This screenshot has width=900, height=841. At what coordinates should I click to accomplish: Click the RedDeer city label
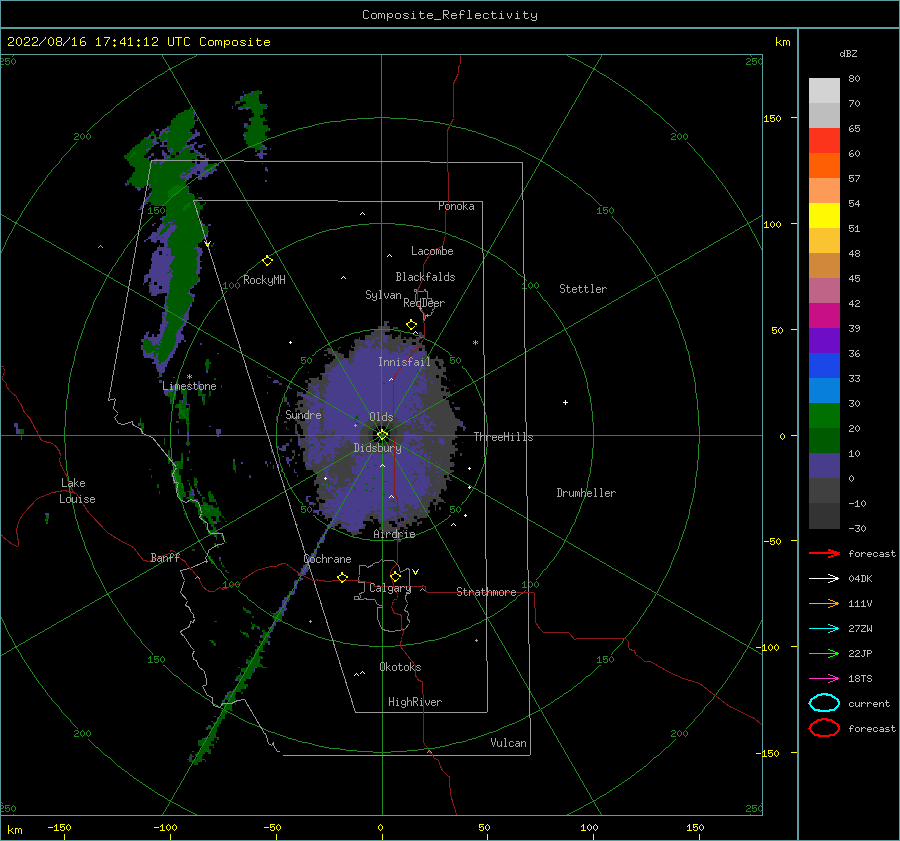424,303
